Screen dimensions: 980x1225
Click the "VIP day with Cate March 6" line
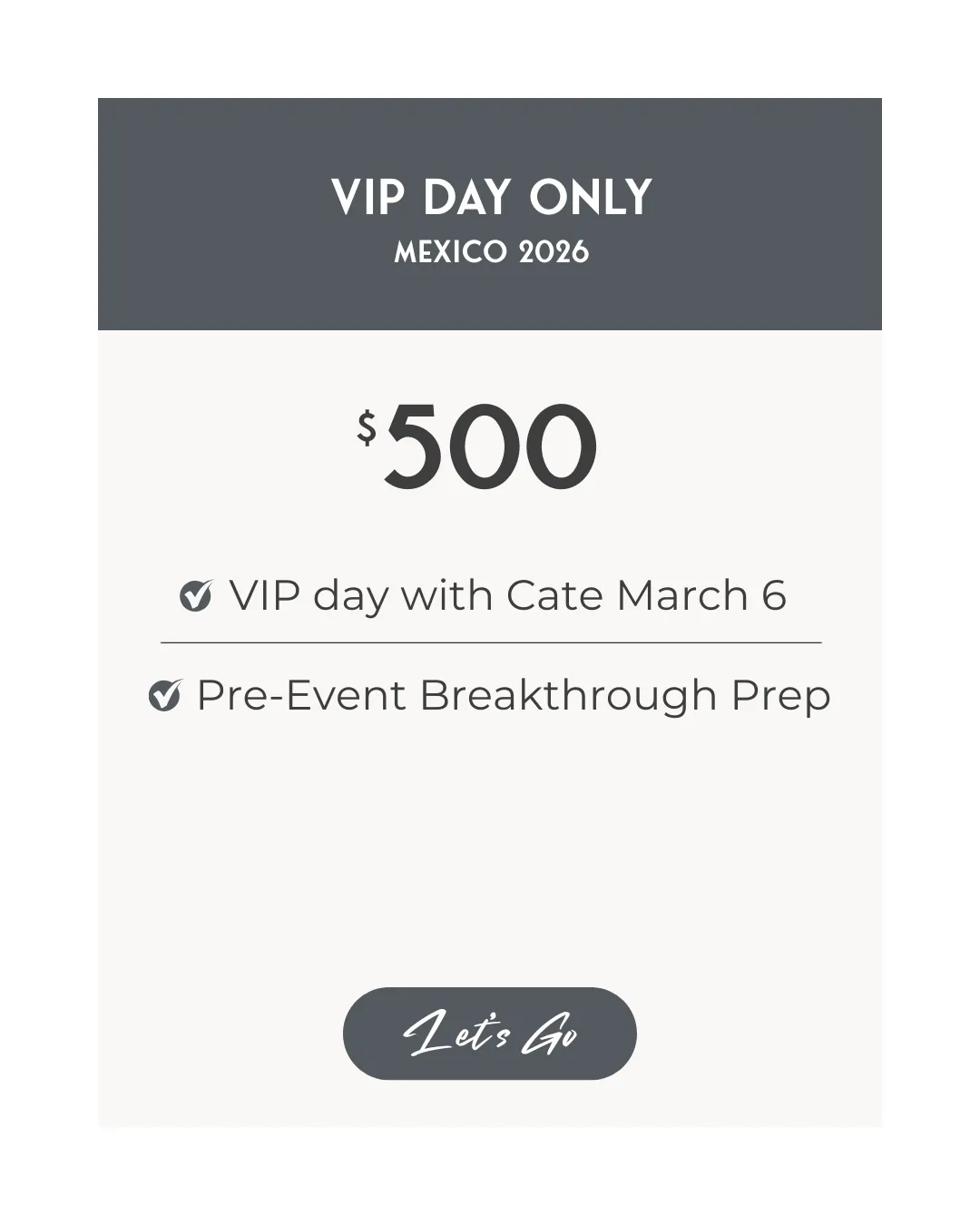[x=506, y=596]
